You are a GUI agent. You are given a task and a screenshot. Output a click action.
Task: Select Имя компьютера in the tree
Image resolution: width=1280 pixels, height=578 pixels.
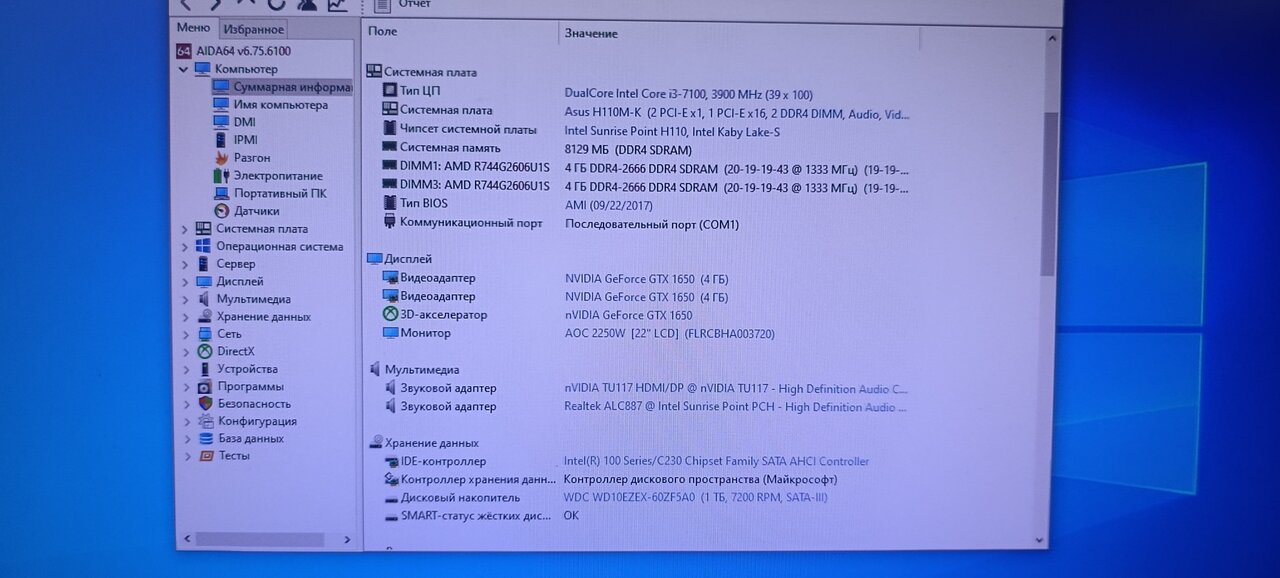pyautogui.click(x=280, y=105)
